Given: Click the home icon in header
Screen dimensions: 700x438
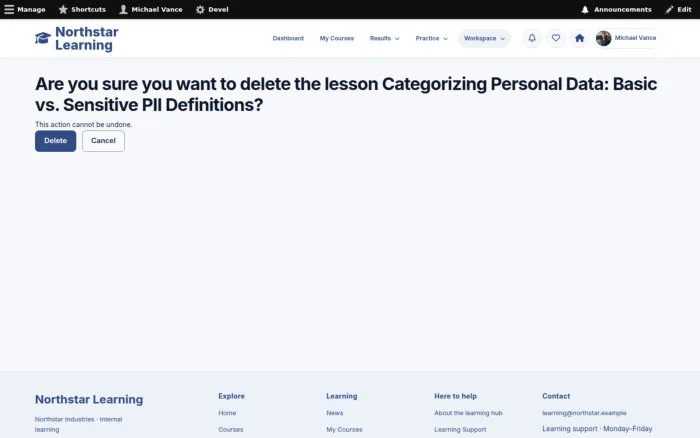Looking at the screenshot, I should [x=579, y=38].
